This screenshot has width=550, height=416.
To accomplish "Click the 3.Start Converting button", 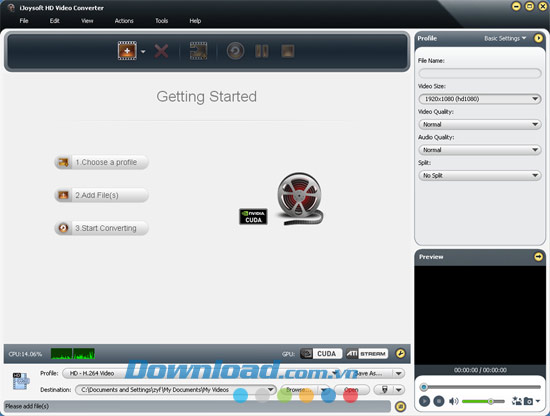I will (x=101, y=228).
